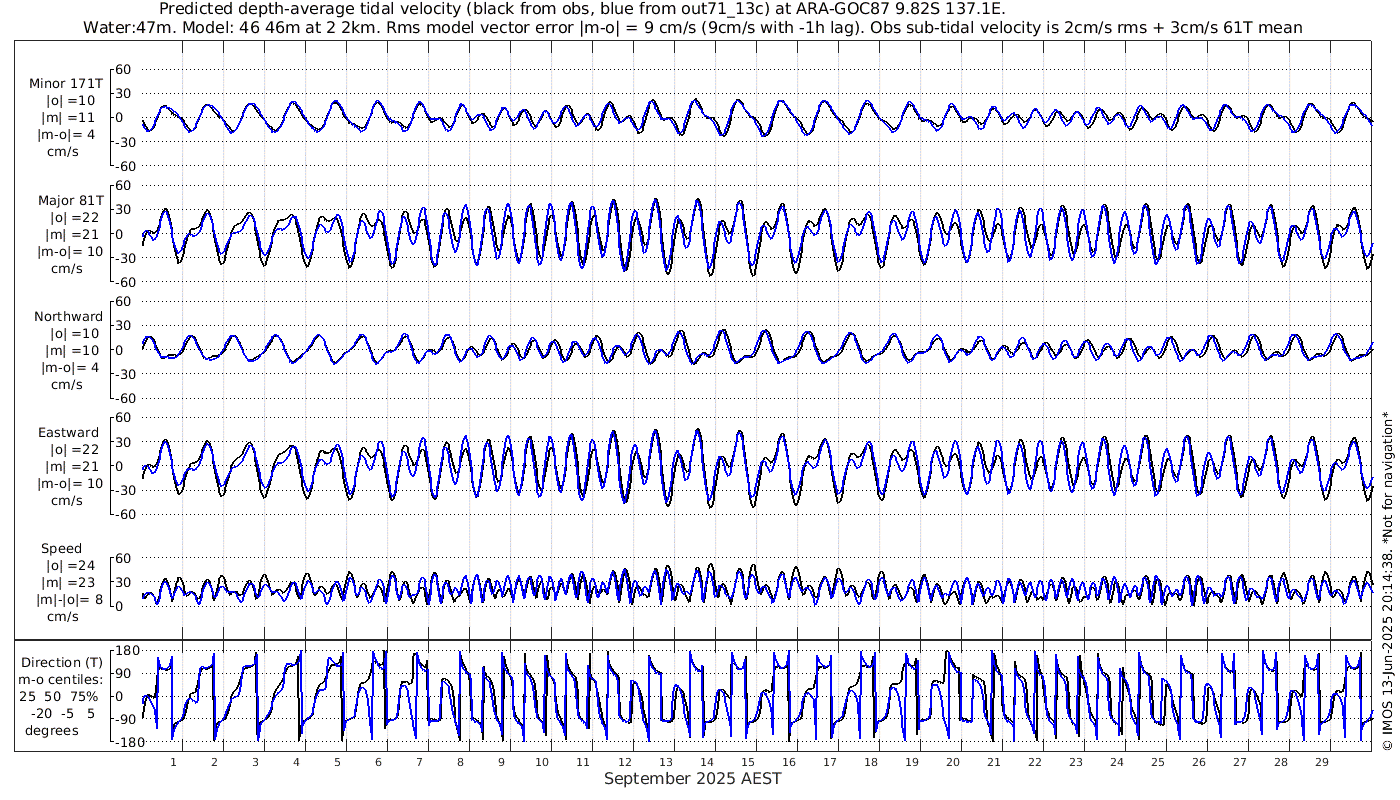1400x800 pixels.
Task: Click day '29' on the date axis
Action: click(x=1321, y=762)
